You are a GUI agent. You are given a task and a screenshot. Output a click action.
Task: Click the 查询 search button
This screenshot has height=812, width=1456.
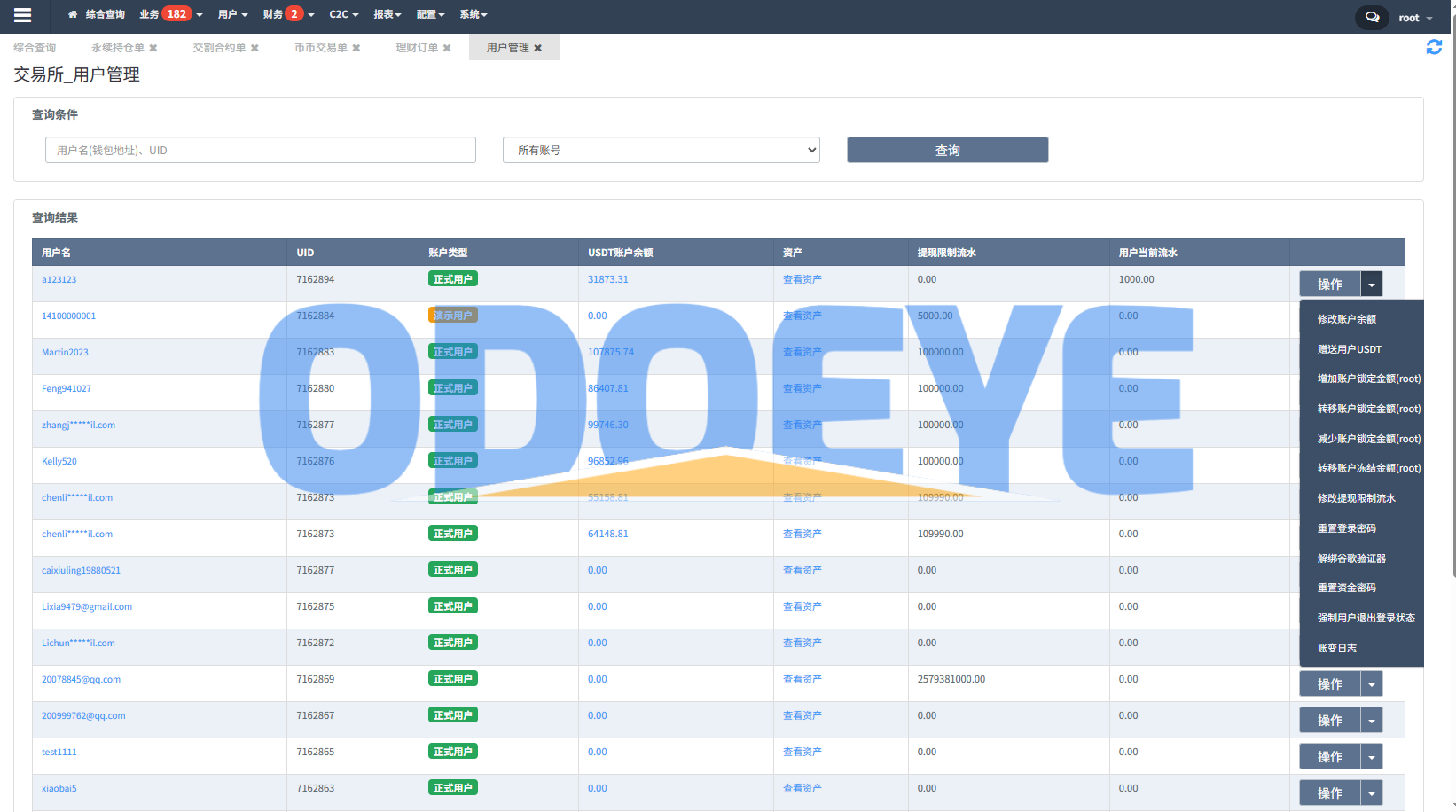(947, 150)
